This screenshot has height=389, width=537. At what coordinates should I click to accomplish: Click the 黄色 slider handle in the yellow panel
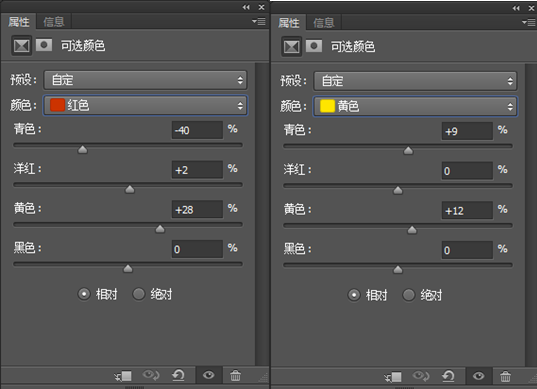[412, 230]
